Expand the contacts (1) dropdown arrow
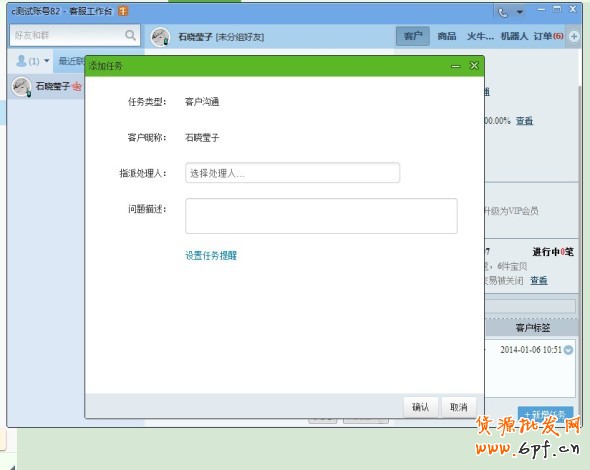Image resolution: width=590 pixels, height=470 pixels. pos(47,61)
